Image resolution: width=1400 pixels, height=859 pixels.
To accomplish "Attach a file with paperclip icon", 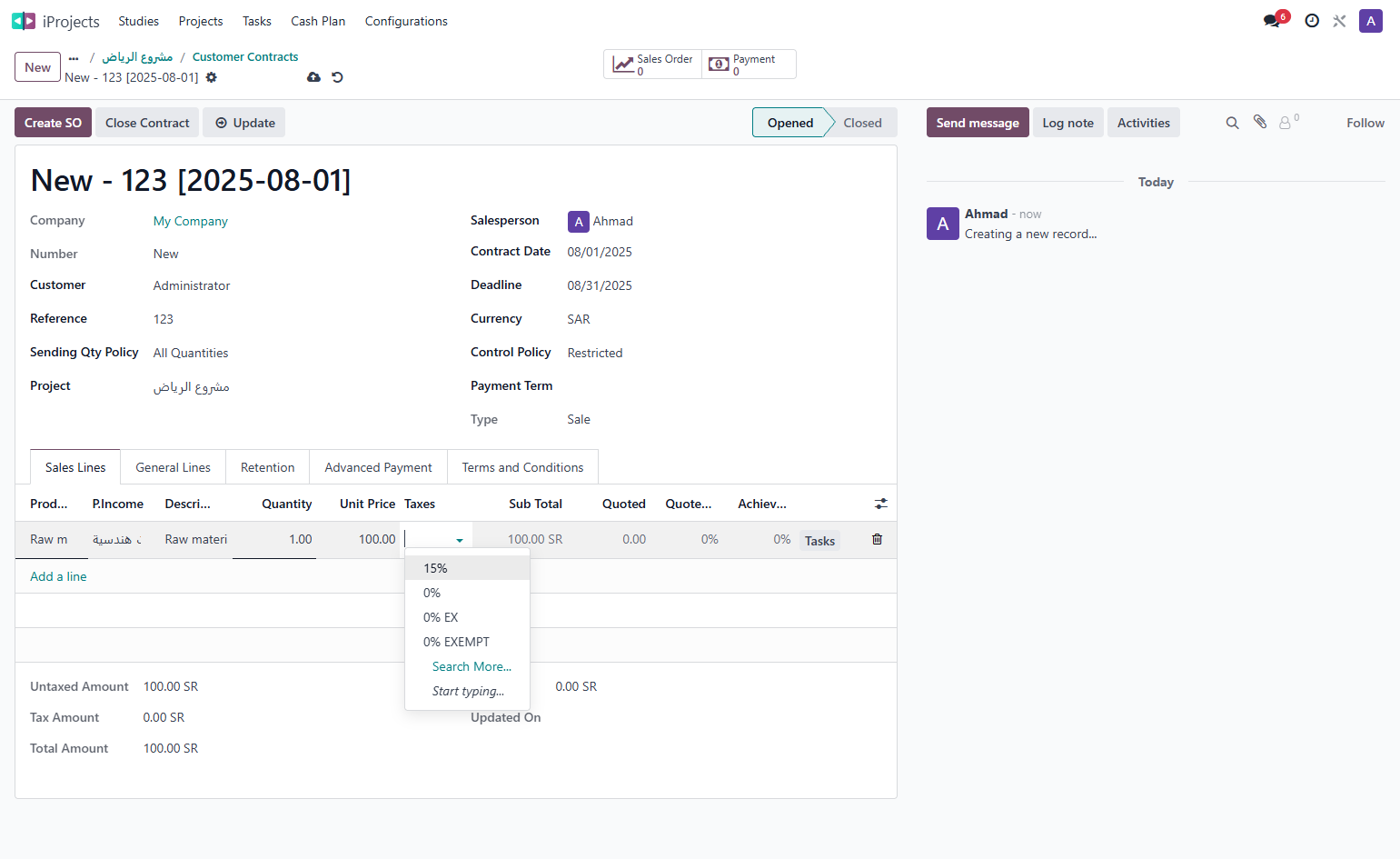I will click(x=1260, y=122).
